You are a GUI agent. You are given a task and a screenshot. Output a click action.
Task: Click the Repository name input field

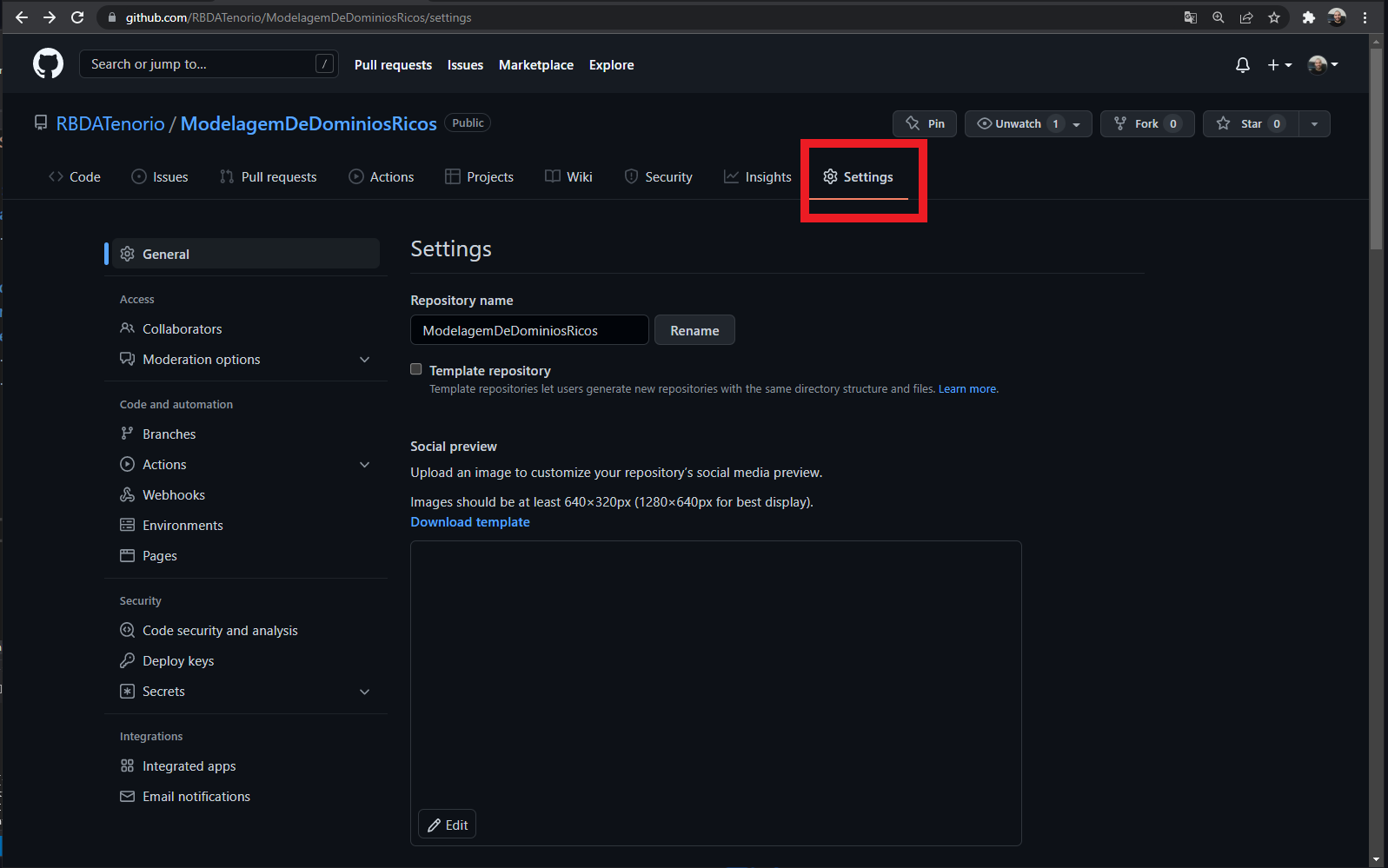tap(529, 330)
